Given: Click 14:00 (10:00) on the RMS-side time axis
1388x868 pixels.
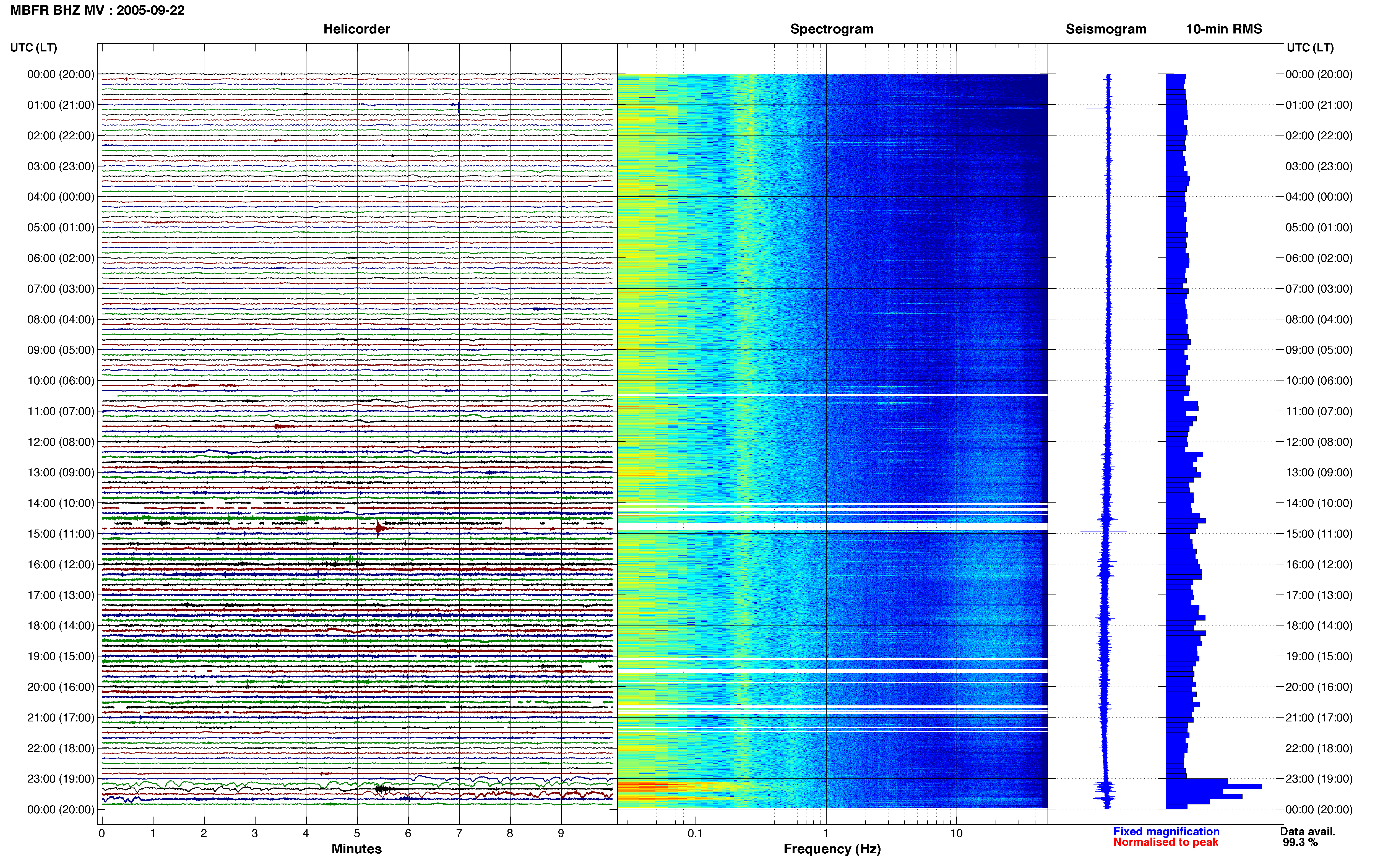Looking at the screenshot, I should point(1319,504).
